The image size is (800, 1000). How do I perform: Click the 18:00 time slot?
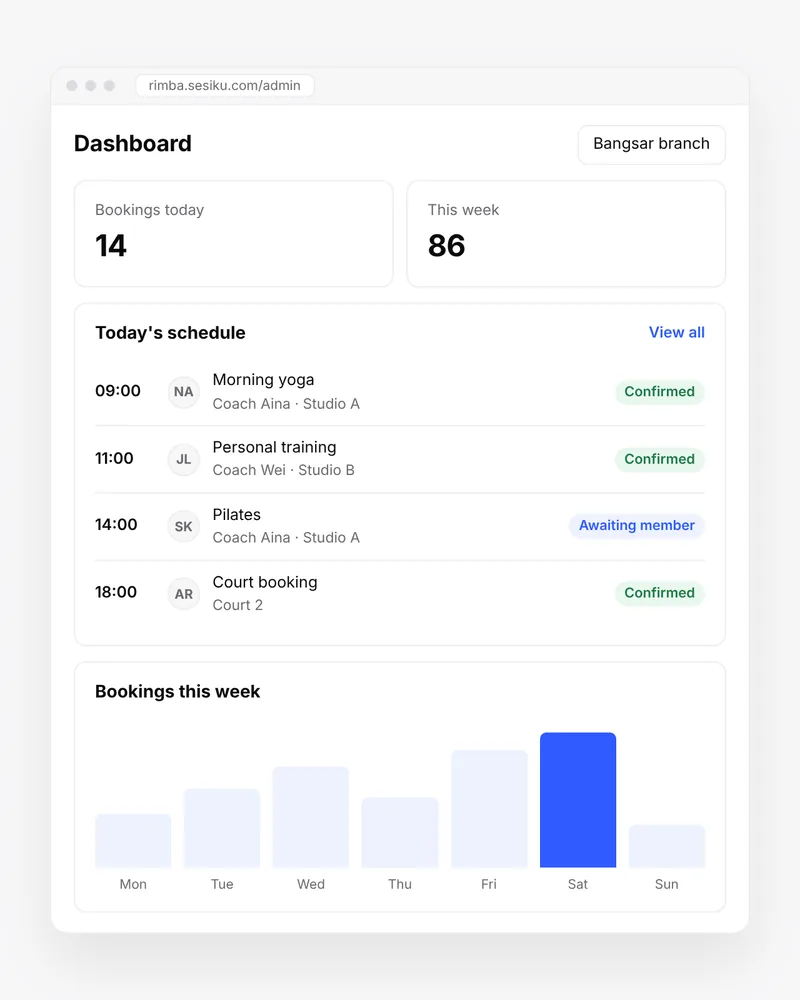click(116, 592)
